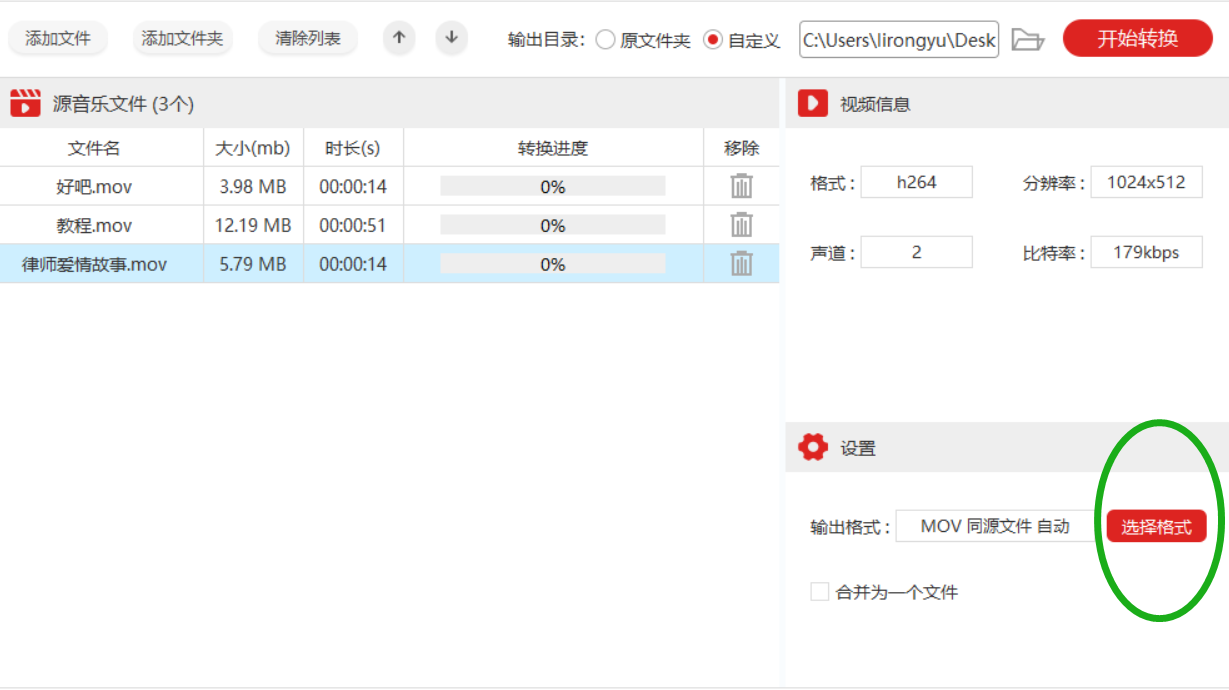Click the output directory path field
The image size is (1229, 690).
pyautogui.click(x=899, y=40)
